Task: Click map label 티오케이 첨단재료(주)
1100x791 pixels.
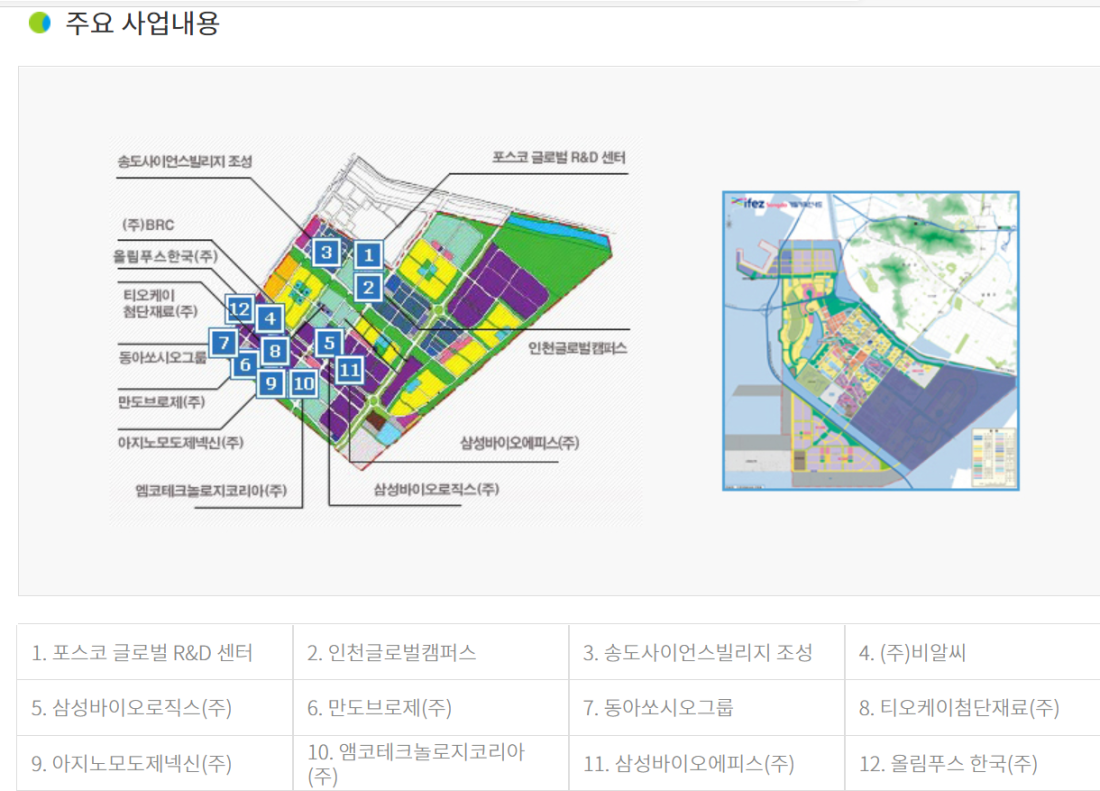Action: pyautogui.click(x=161, y=303)
